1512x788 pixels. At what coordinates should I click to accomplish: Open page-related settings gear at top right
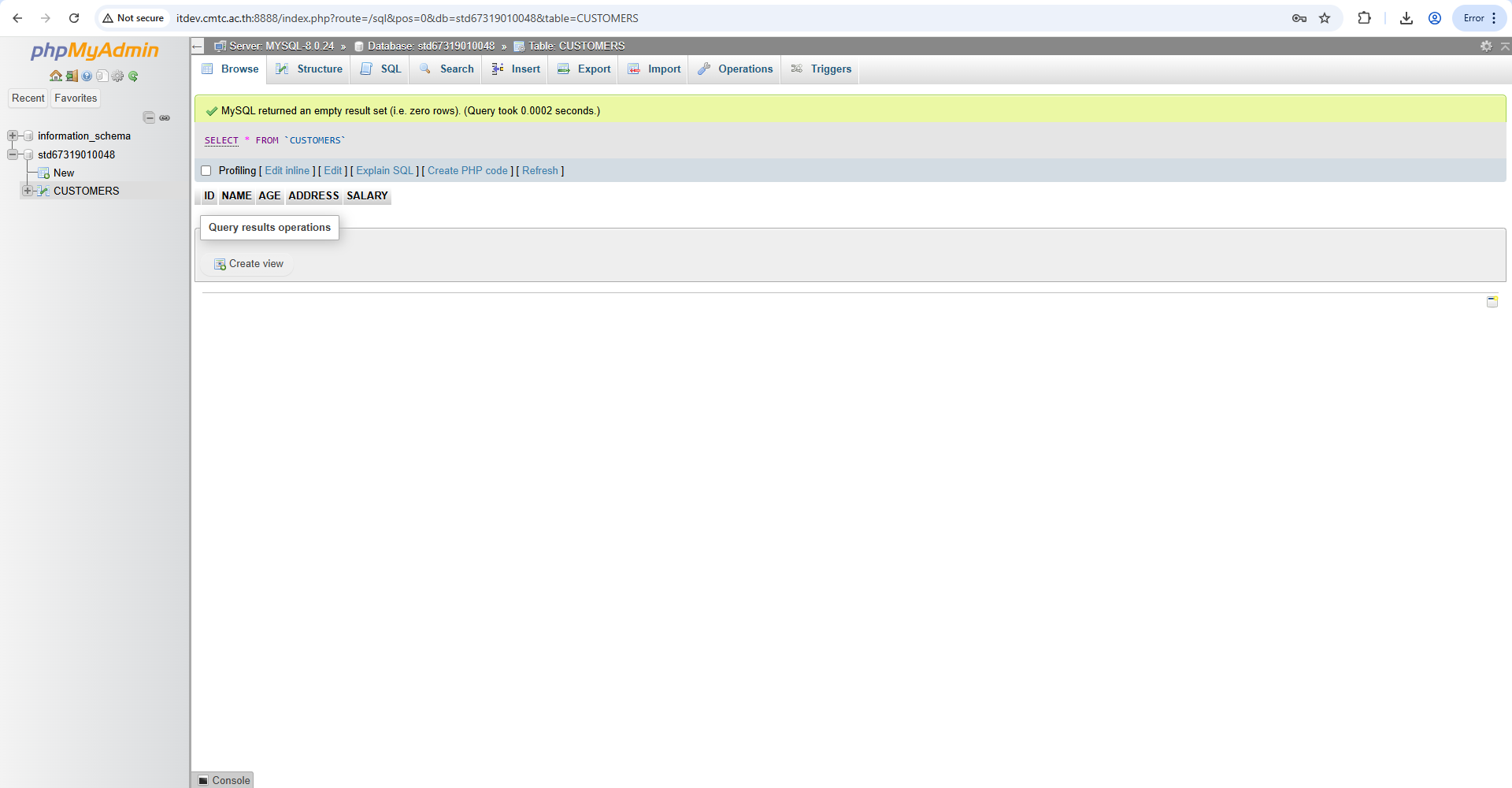pyautogui.click(x=1486, y=46)
